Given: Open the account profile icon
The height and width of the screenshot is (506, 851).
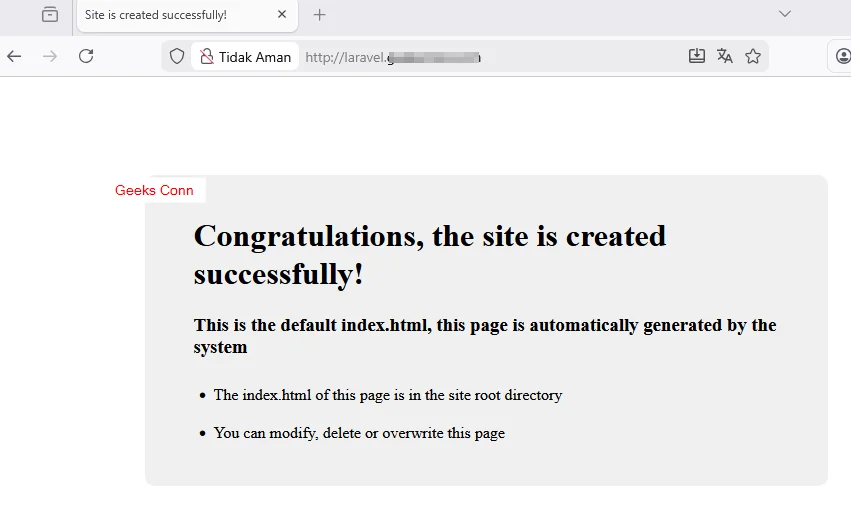Looking at the screenshot, I should pos(842,56).
